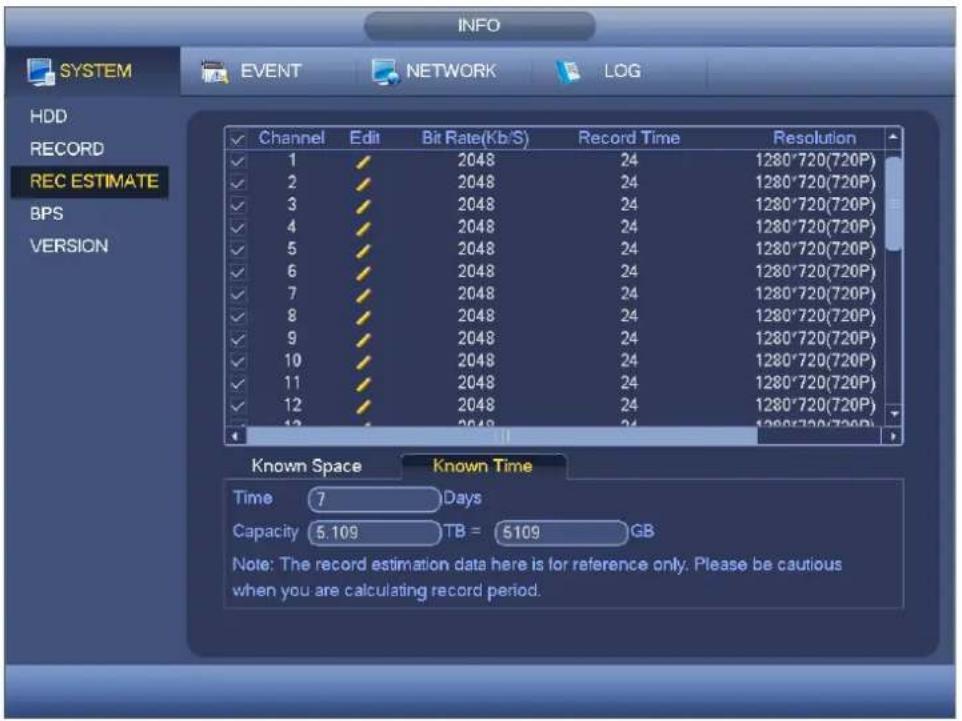Click the Channel column header

click(x=291, y=138)
